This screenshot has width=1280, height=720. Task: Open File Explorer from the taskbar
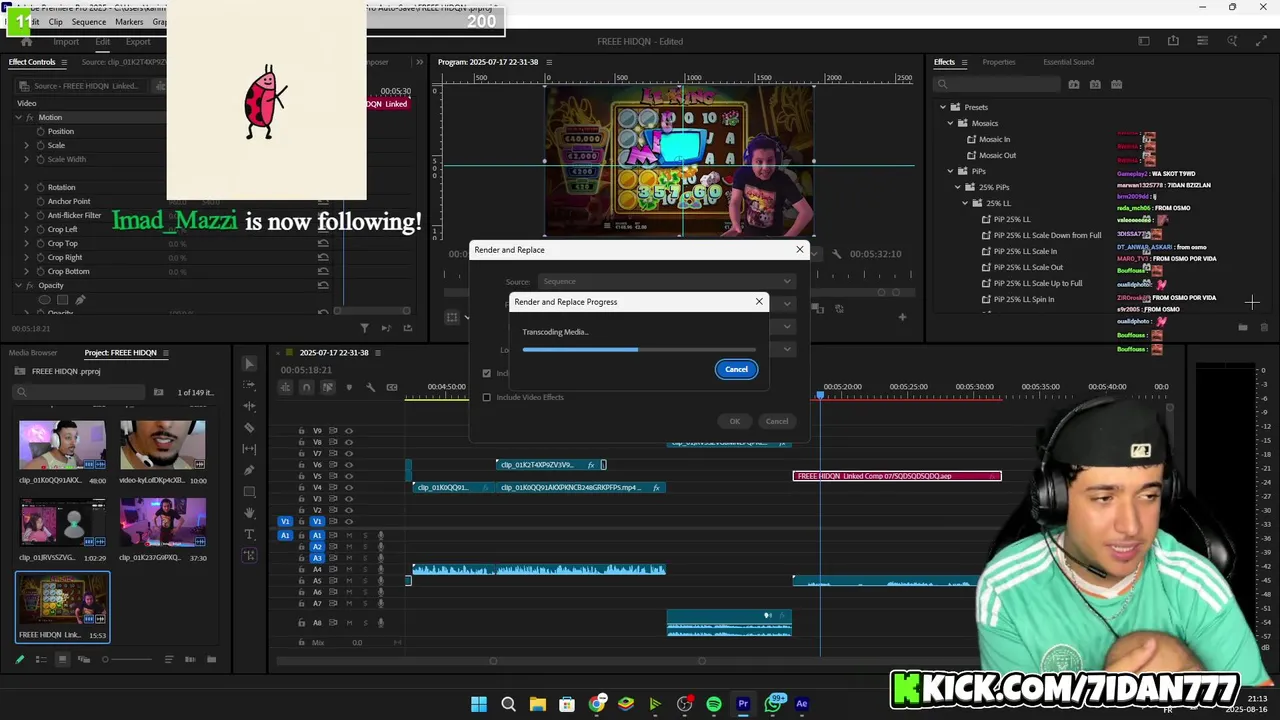(x=537, y=704)
